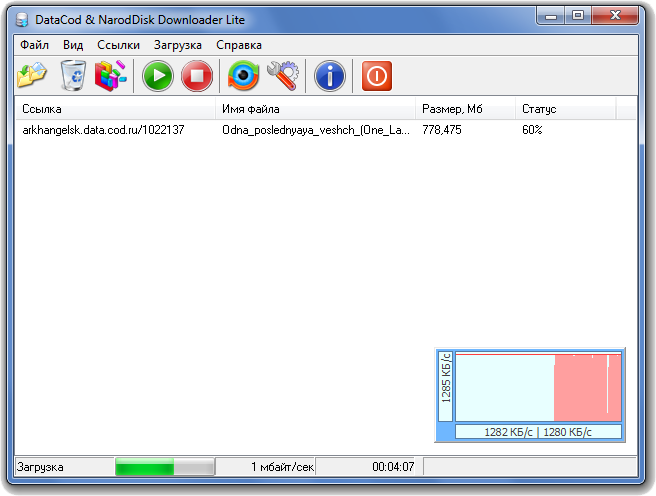Open the Загрузка menu

178,45
